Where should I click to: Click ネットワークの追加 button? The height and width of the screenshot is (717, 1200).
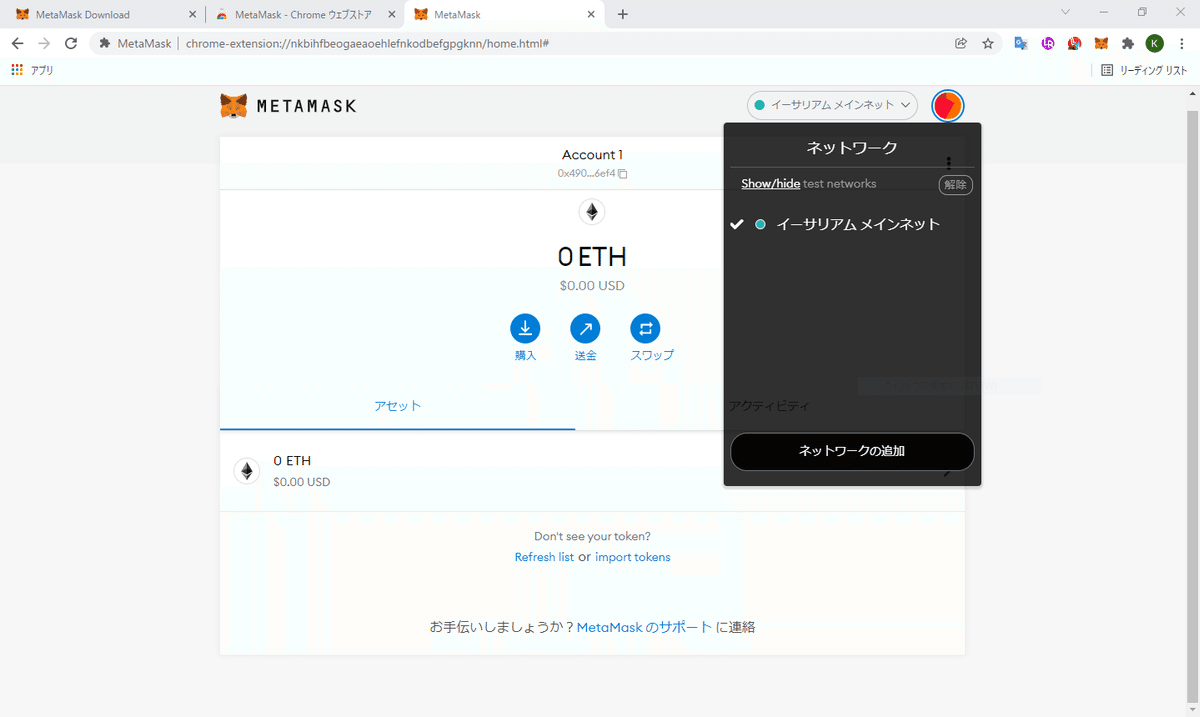coord(852,451)
